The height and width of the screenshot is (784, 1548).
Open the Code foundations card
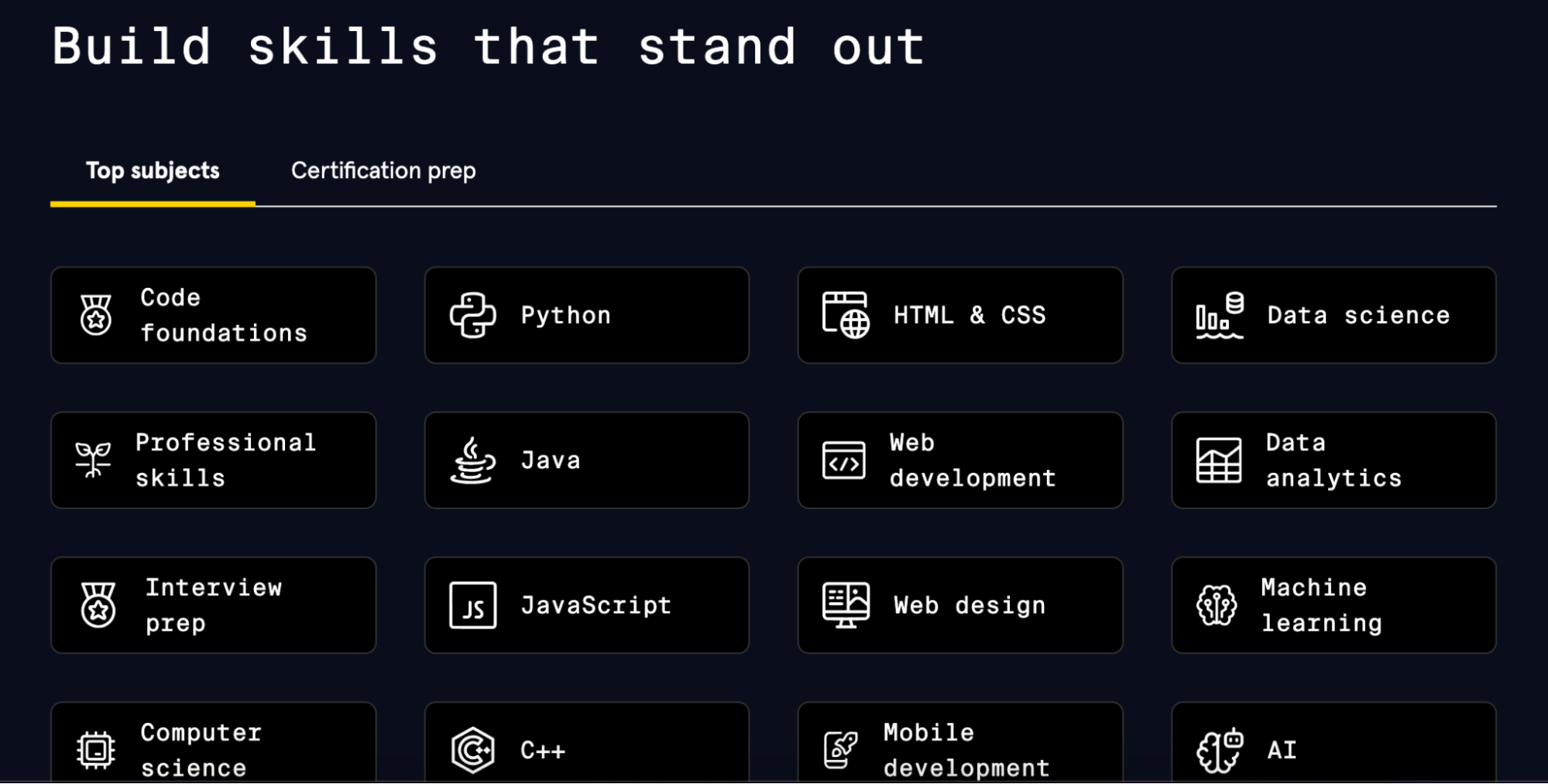point(213,314)
